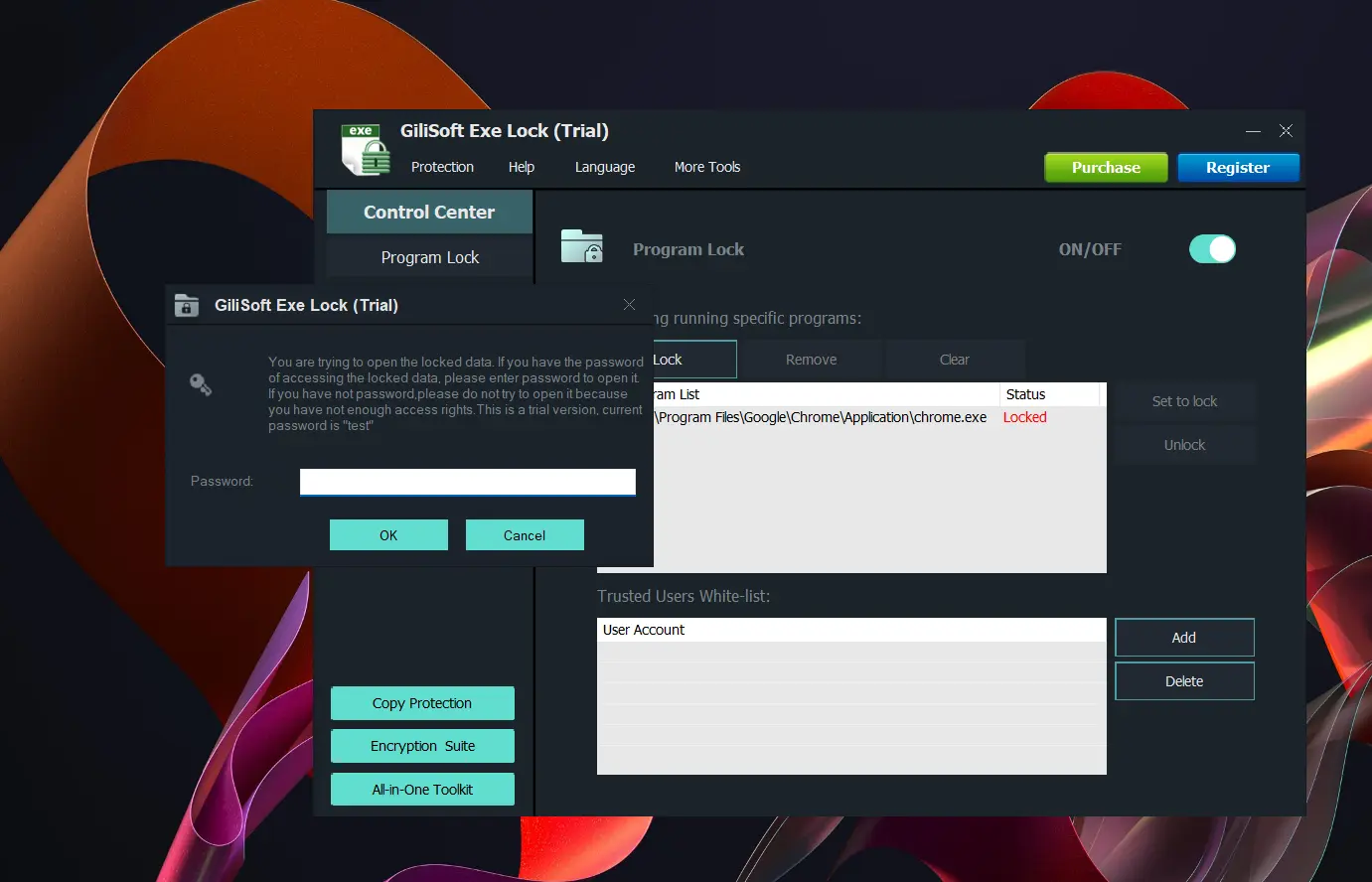Close the GiliSoft Exe Lock main window
Screen dimensions: 1372x882
[x=1286, y=131]
